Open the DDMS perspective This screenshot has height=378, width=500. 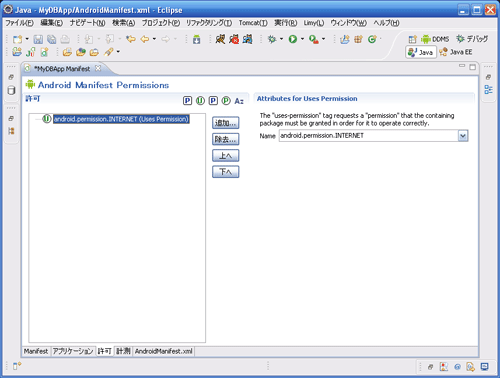[435, 39]
